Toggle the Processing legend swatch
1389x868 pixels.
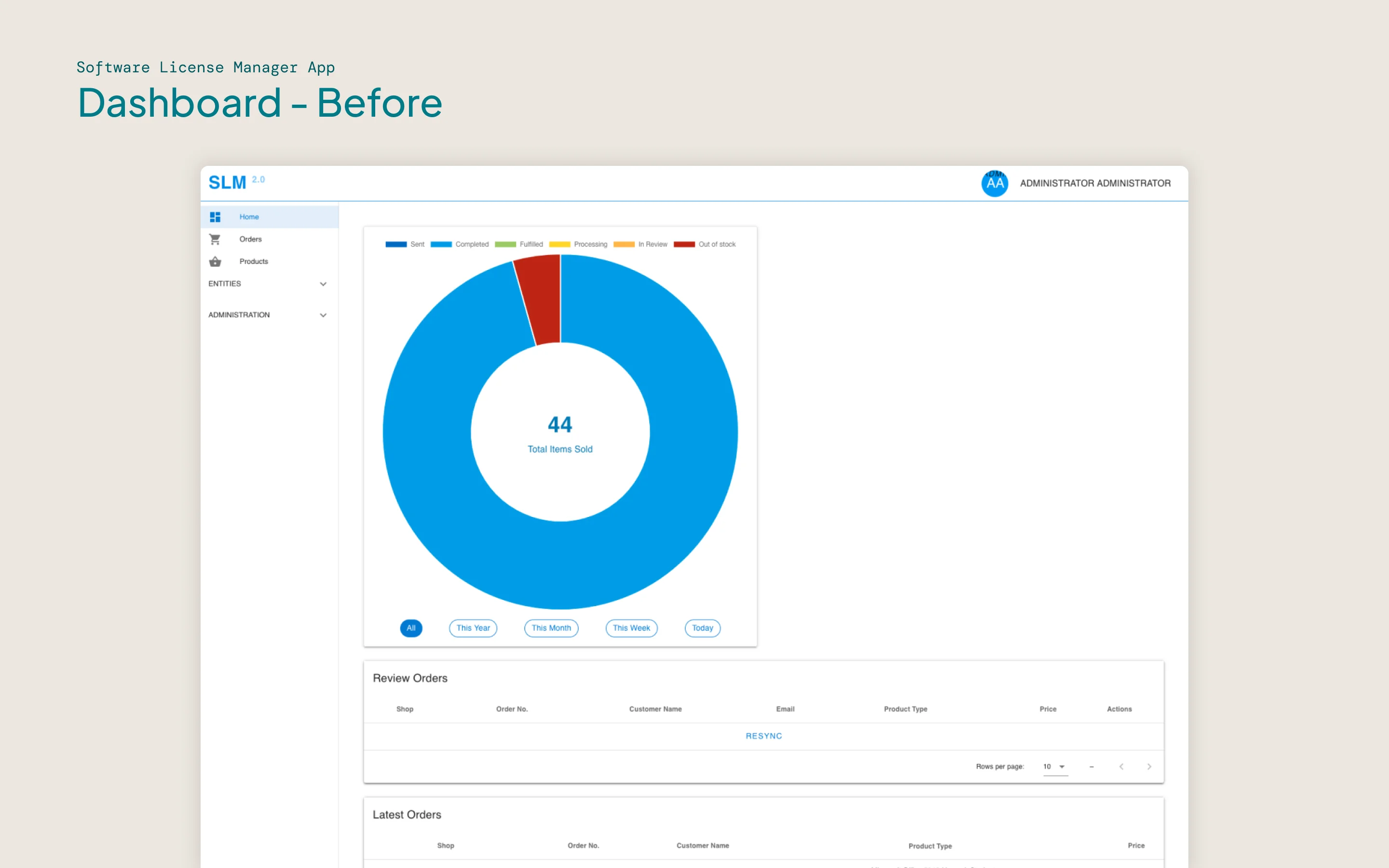[559, 244]
